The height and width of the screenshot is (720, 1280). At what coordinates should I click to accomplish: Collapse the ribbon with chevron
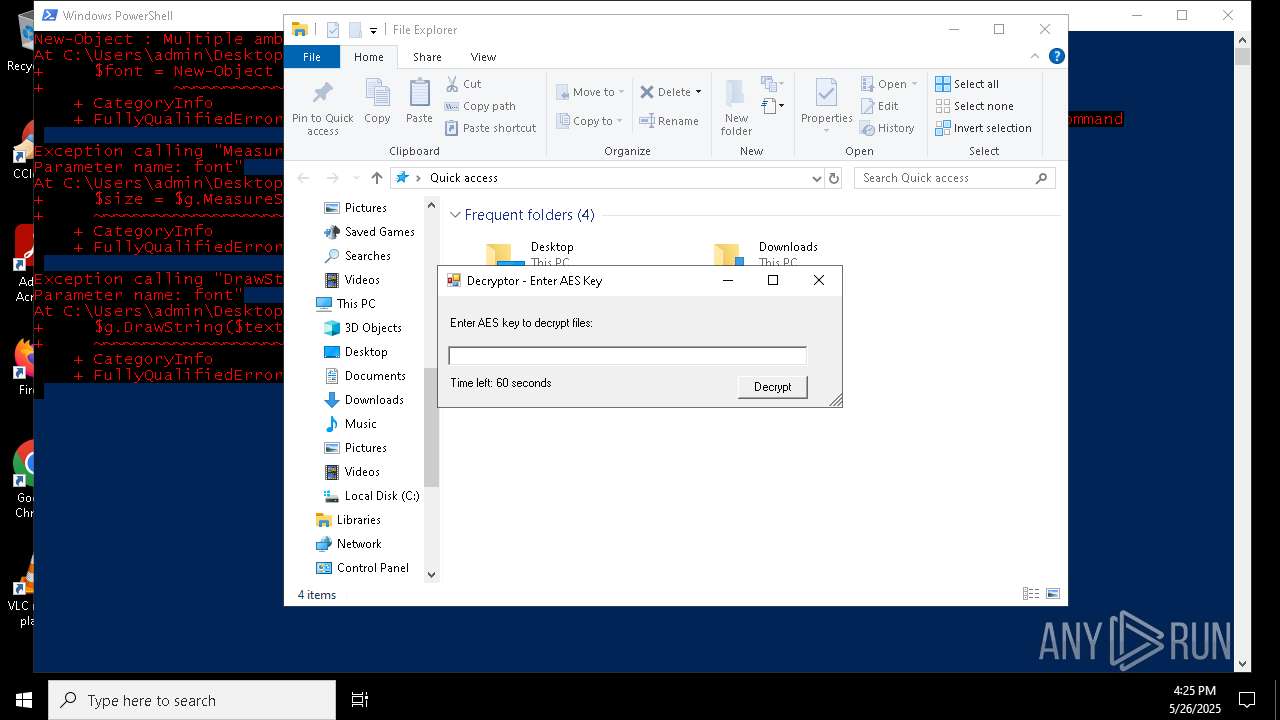click(1036, 56)
